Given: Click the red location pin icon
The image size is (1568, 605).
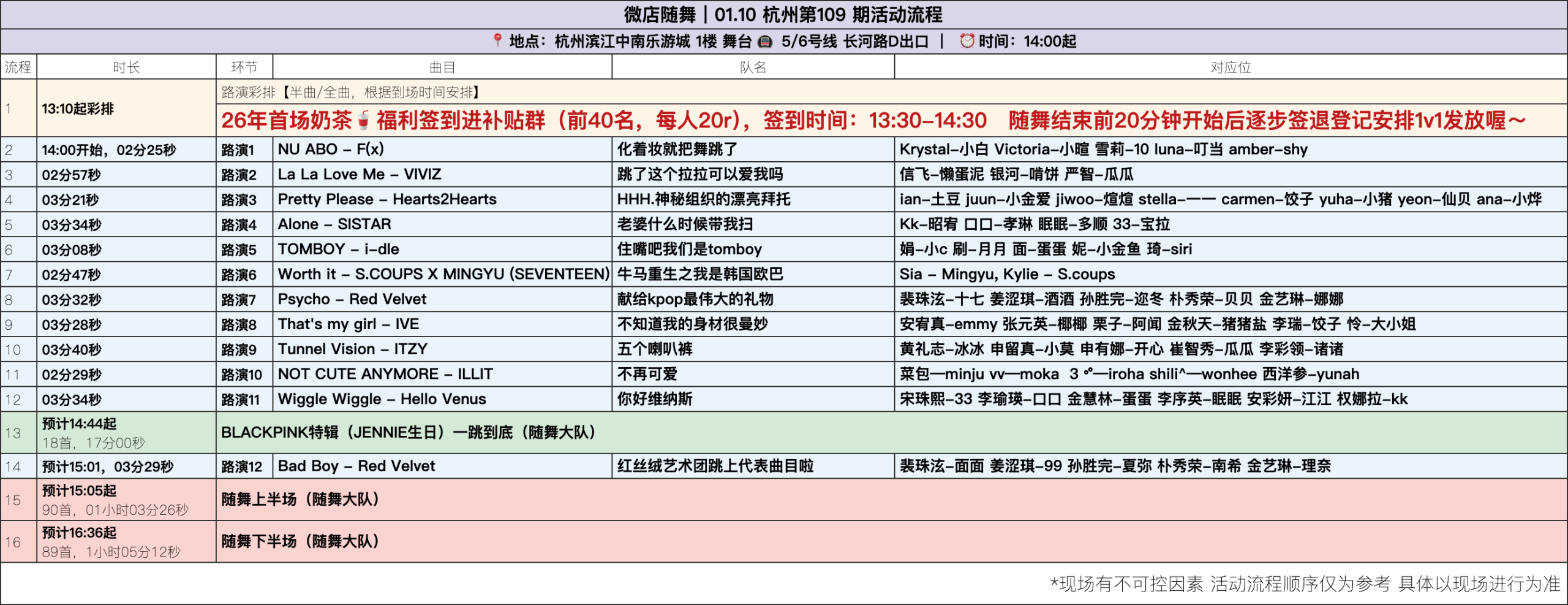Looking at the screenshot, I should tap(497, 40).
